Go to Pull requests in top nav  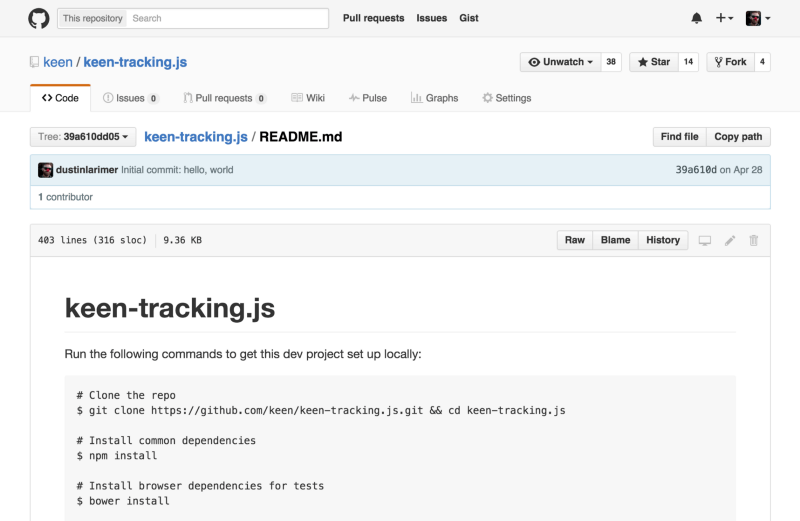pyautogui.click(x=373, y=18)
